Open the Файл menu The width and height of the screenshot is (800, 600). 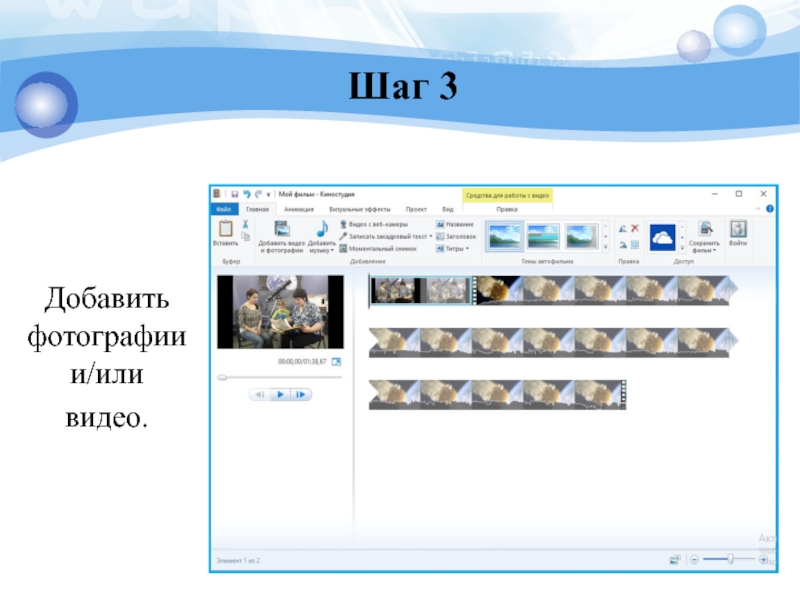pyautogui.click(x=223, y=209)
